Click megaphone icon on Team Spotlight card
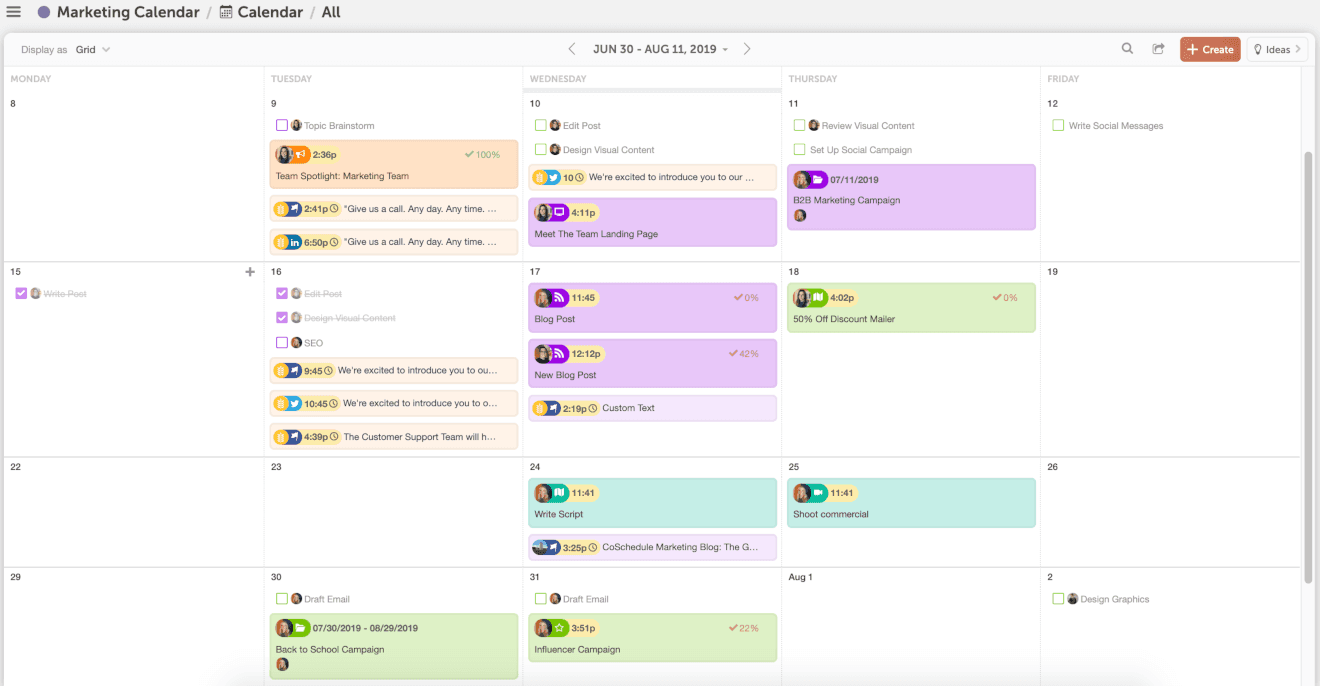 [x=300, y=155]
